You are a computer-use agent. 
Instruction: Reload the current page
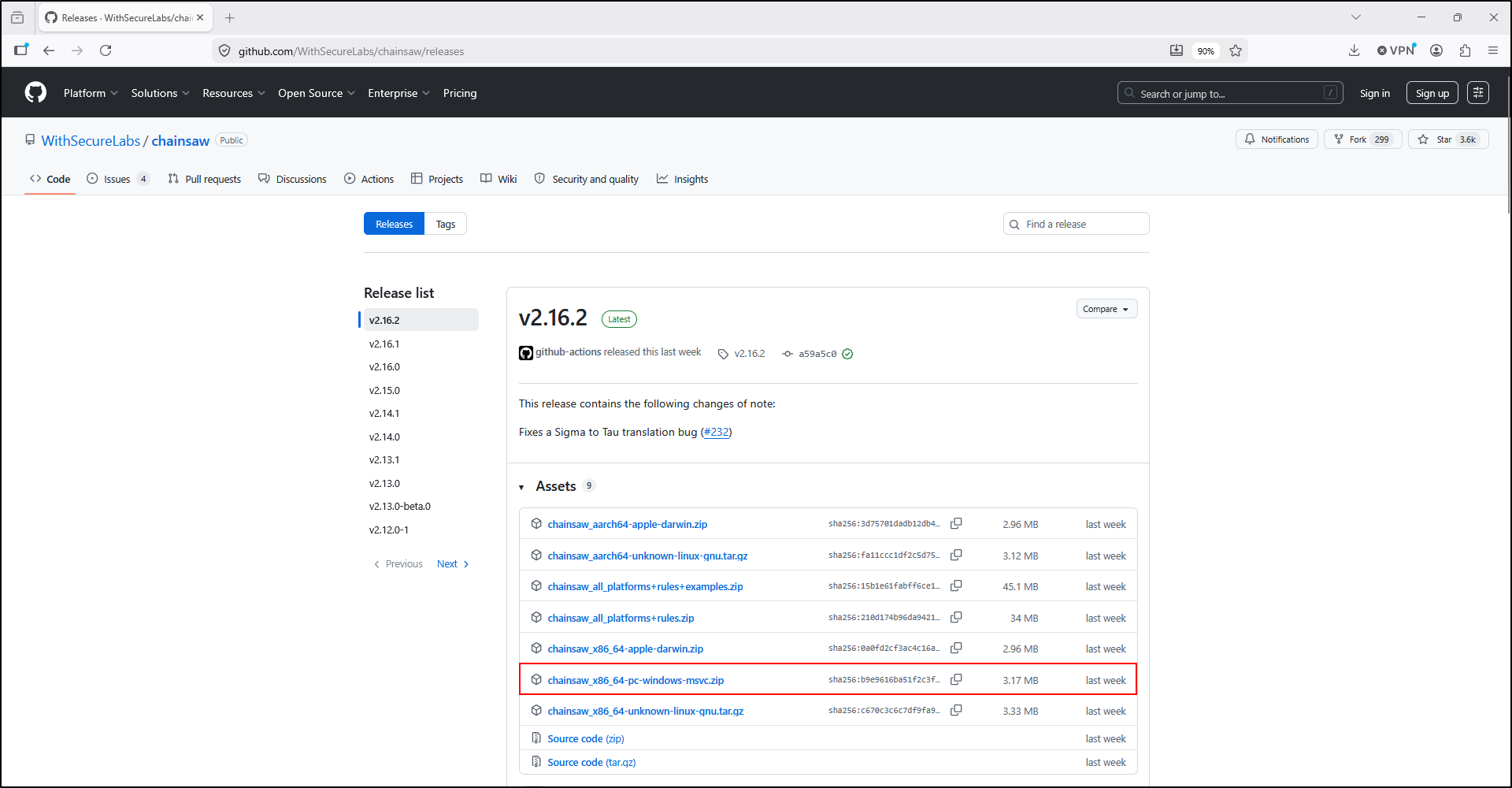tap(106, 50)
